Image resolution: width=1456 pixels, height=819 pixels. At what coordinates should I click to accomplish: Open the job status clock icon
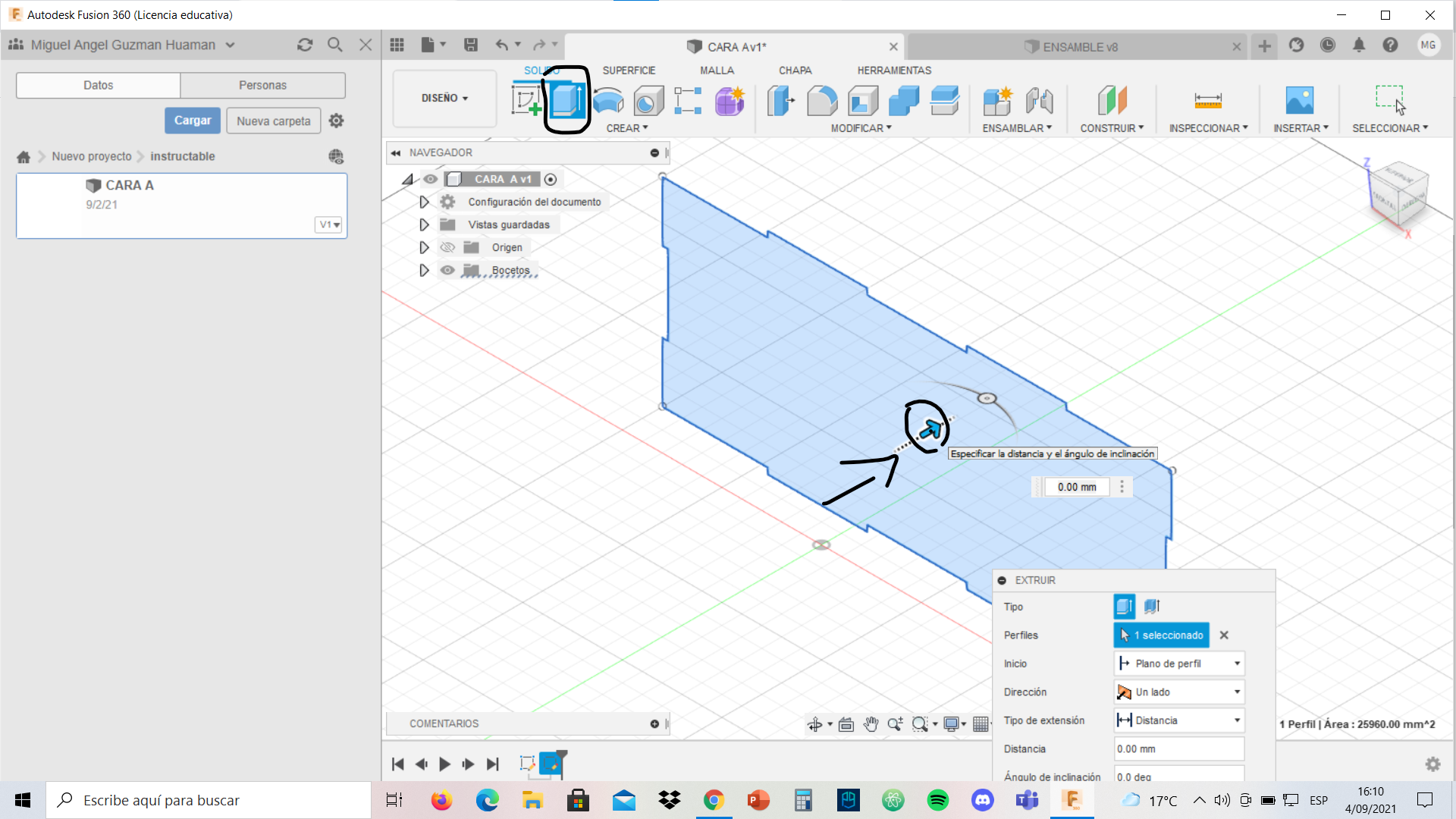(x=1327, y=45)
